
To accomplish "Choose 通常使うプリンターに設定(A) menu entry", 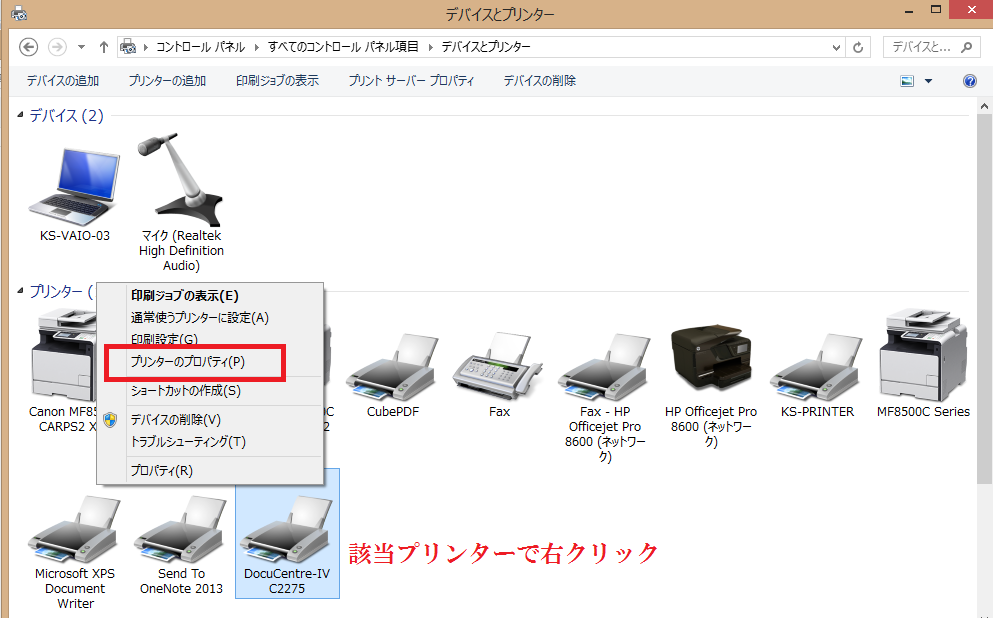I will [200, 317].
